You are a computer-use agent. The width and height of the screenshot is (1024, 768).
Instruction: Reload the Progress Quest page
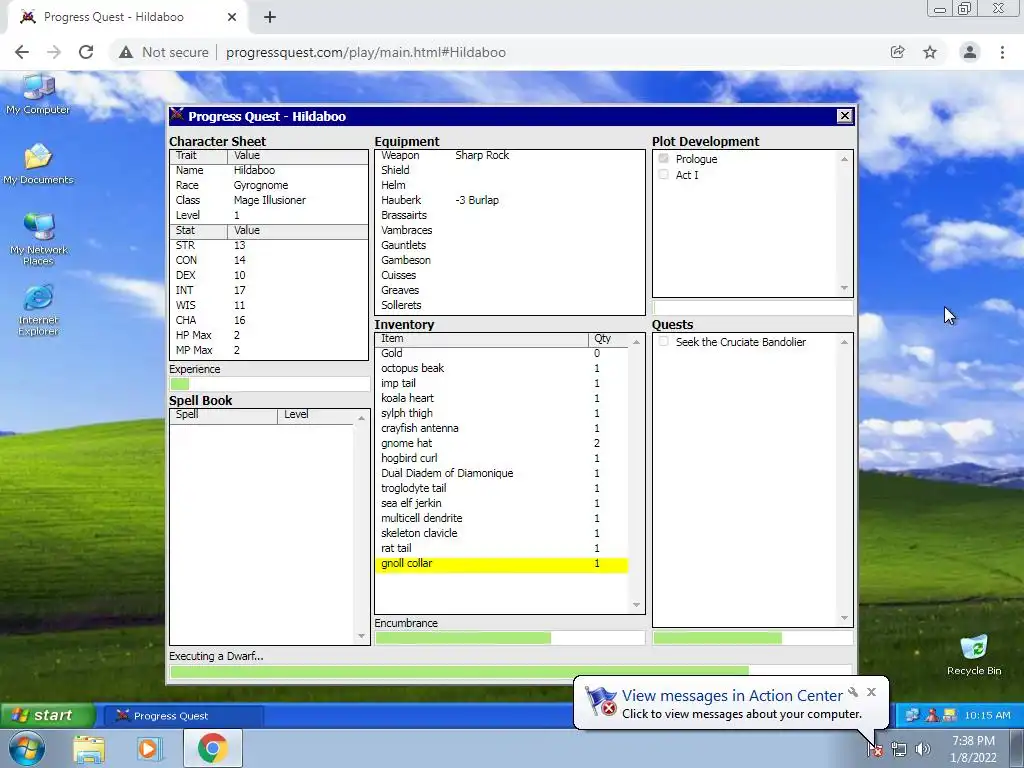[86, 52]
